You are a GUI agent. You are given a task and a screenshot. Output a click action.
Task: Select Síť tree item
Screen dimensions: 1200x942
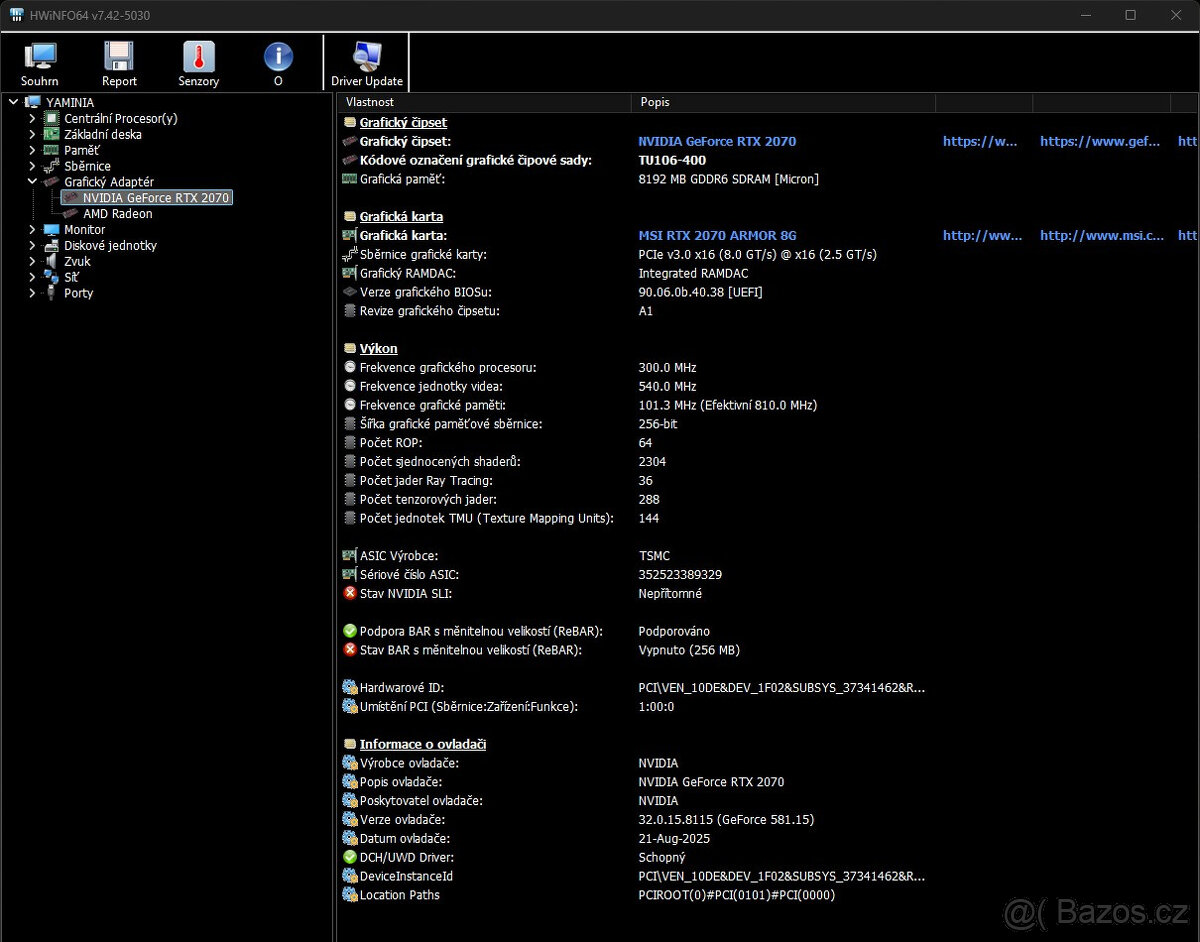coord(72,277)
